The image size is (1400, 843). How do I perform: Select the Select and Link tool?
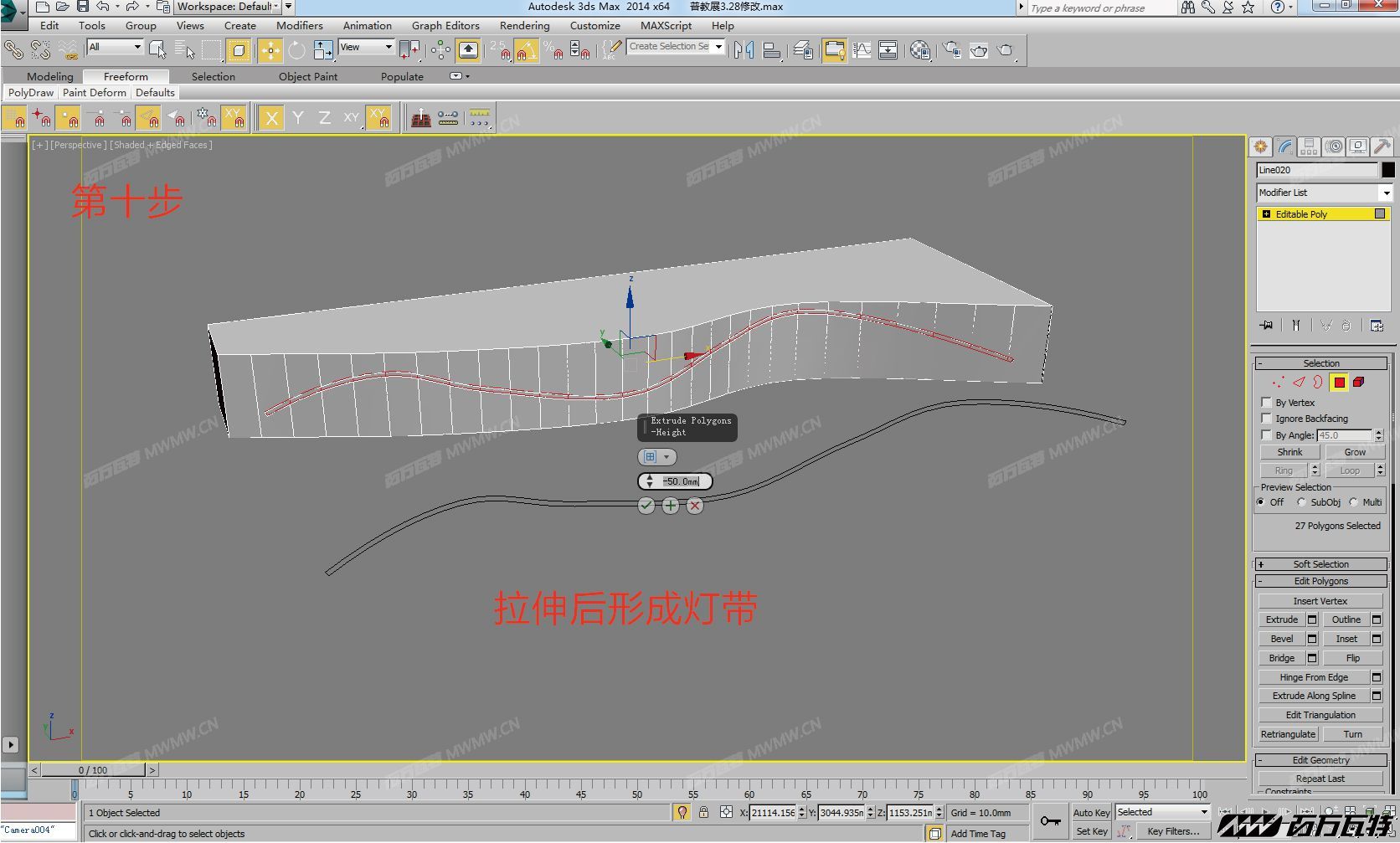pos(13,50)
